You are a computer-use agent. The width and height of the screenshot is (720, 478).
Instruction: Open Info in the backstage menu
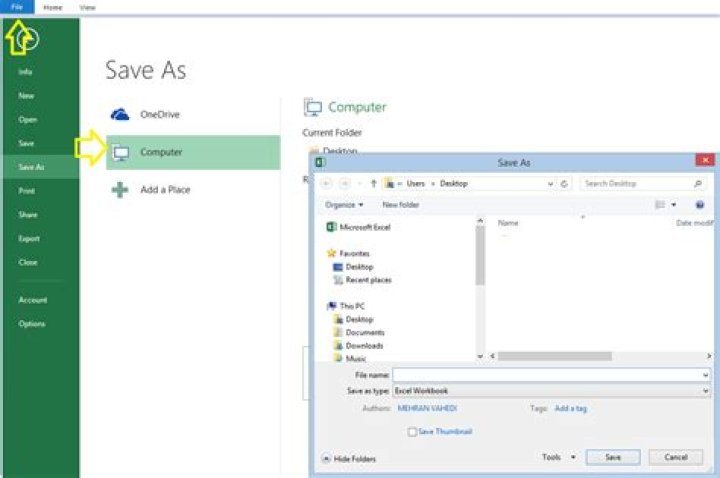25,72
